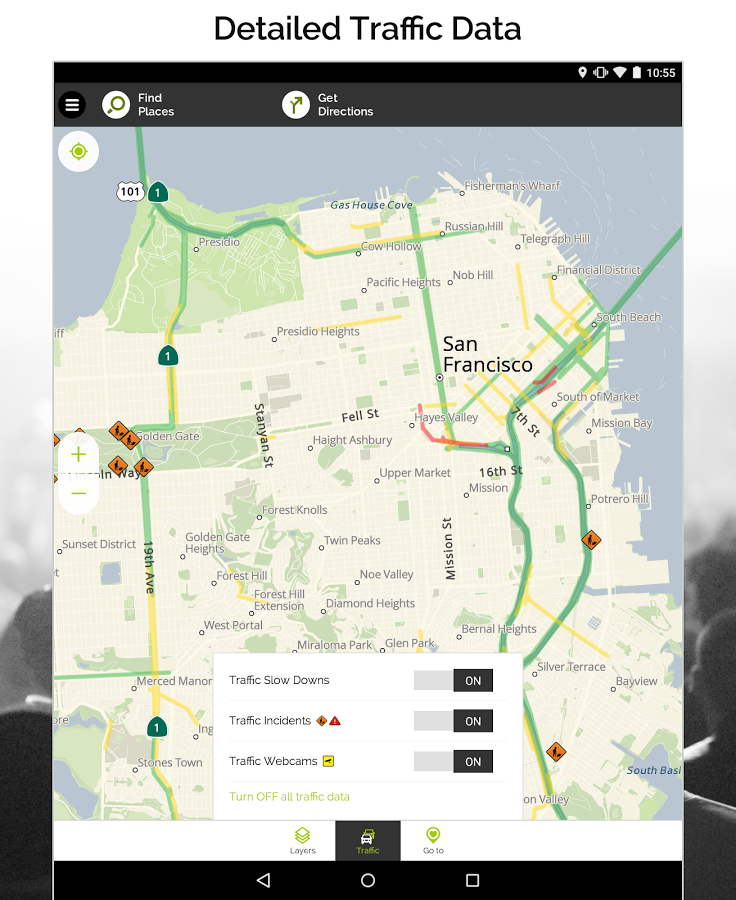The width and height of the screenshot is (736, 900).
Task: Tap the Traffic Webcams label
Action: 273,761
